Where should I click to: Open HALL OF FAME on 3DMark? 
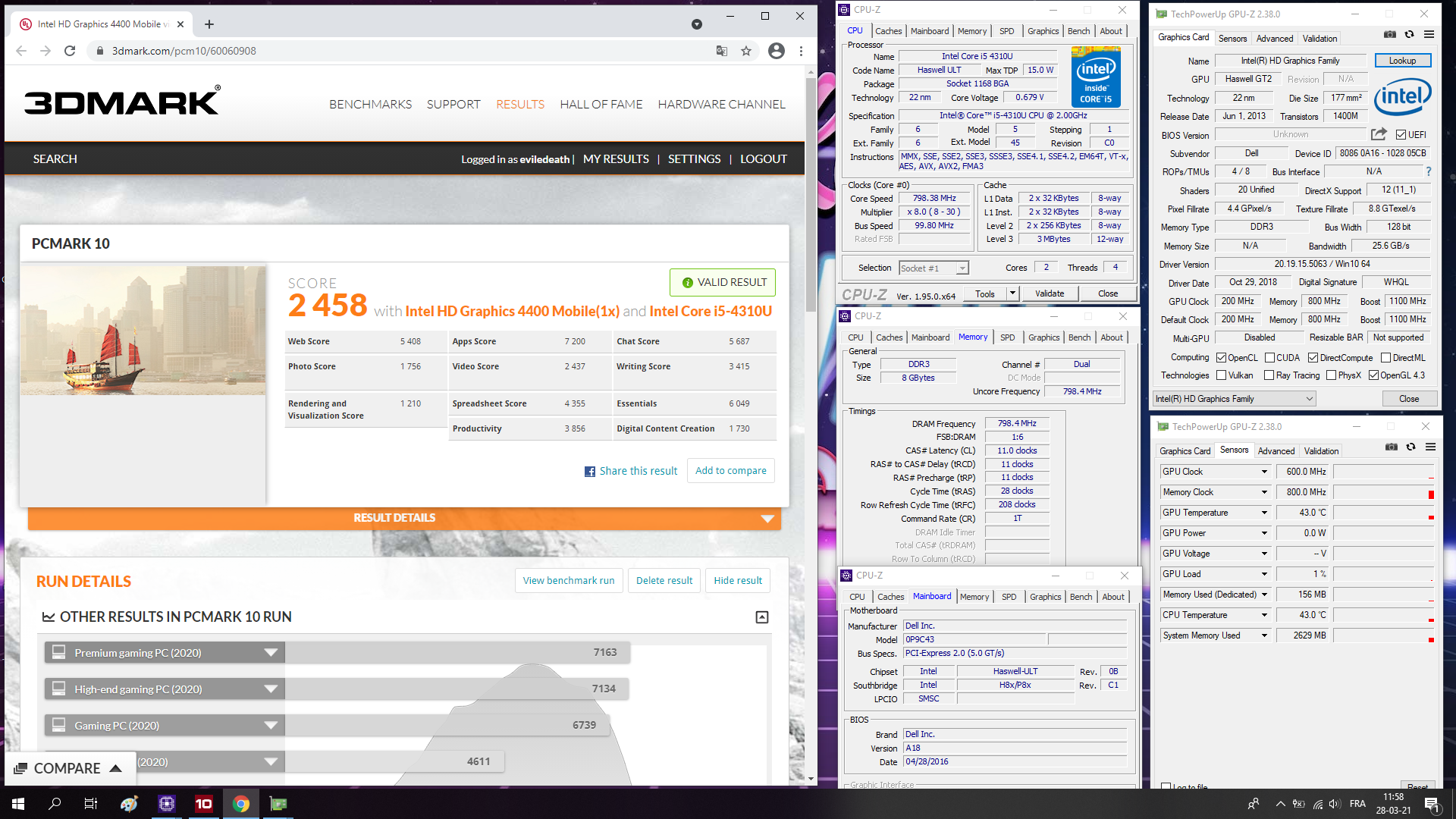[x=601, y=104]
